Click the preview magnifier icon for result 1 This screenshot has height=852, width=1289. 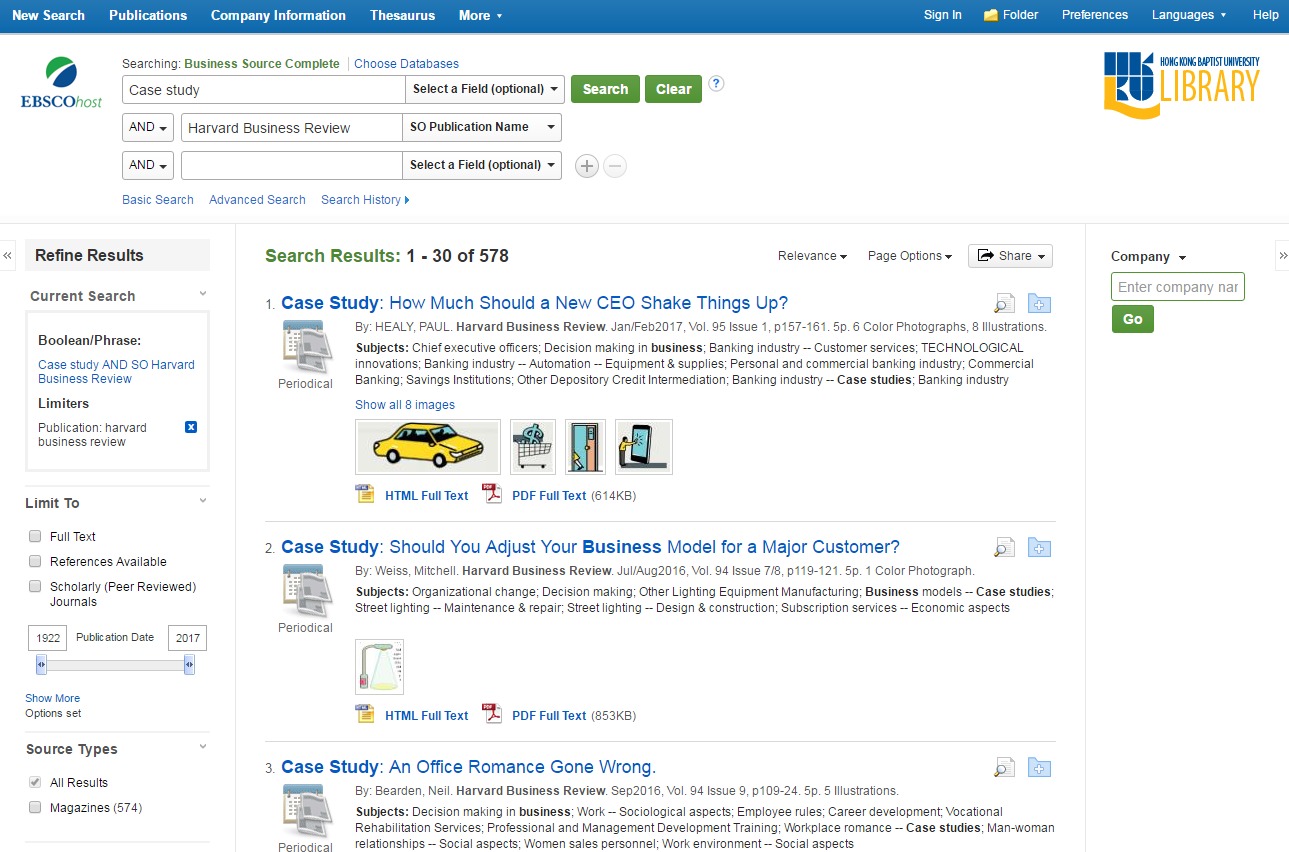click(x=1003, y=304)
